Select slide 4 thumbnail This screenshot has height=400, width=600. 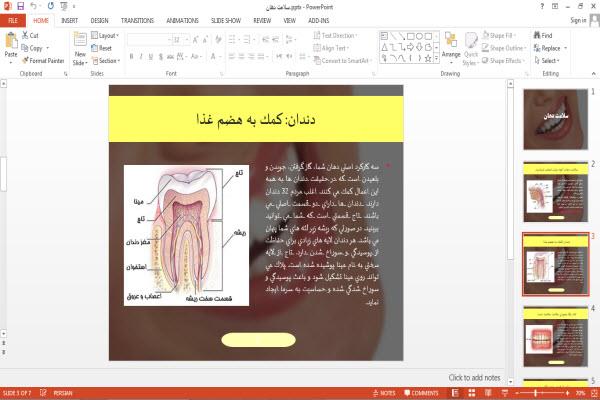(555, 336)
